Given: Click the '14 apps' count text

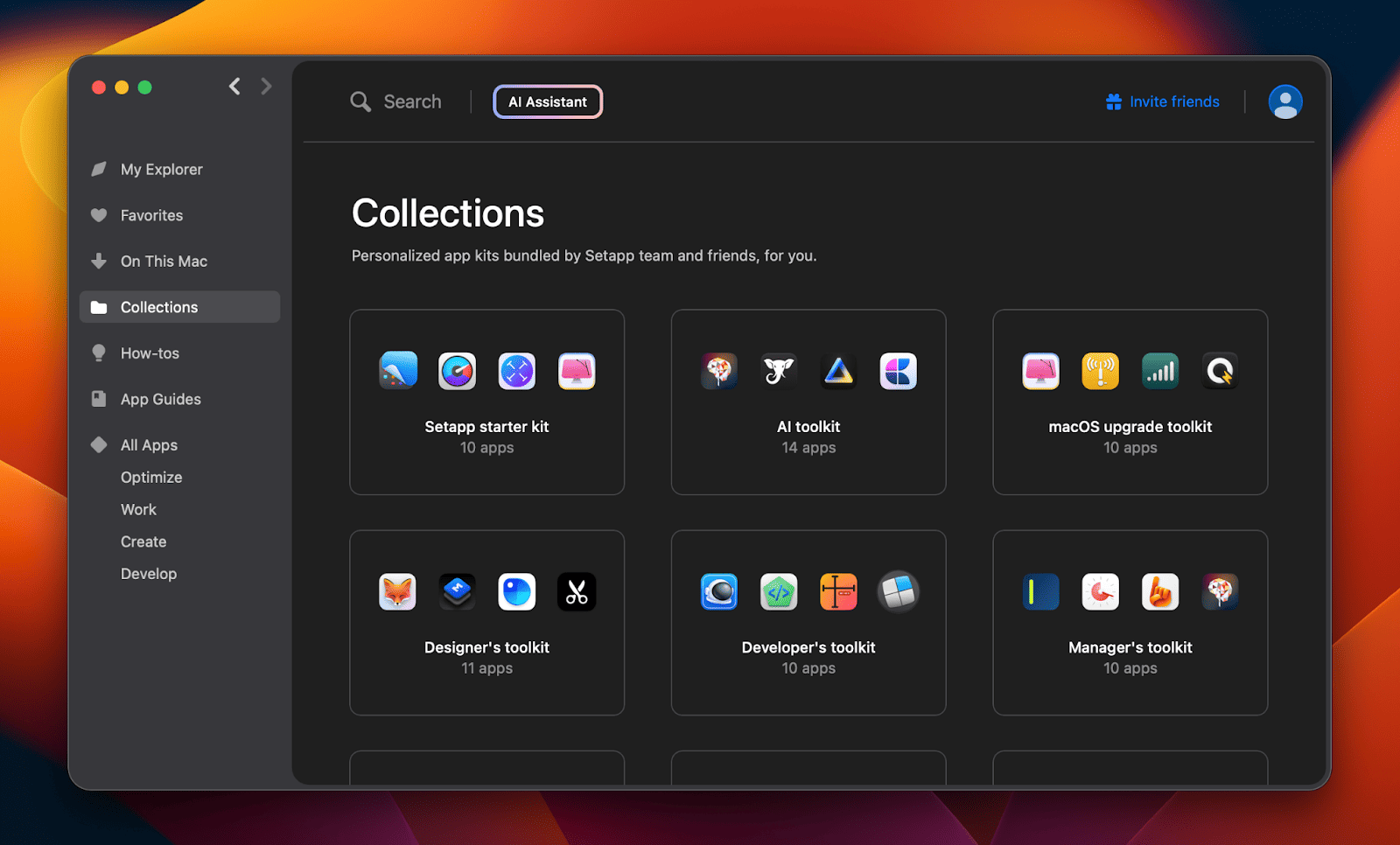Looking at the screenshot, I should (x=808, y=448).
